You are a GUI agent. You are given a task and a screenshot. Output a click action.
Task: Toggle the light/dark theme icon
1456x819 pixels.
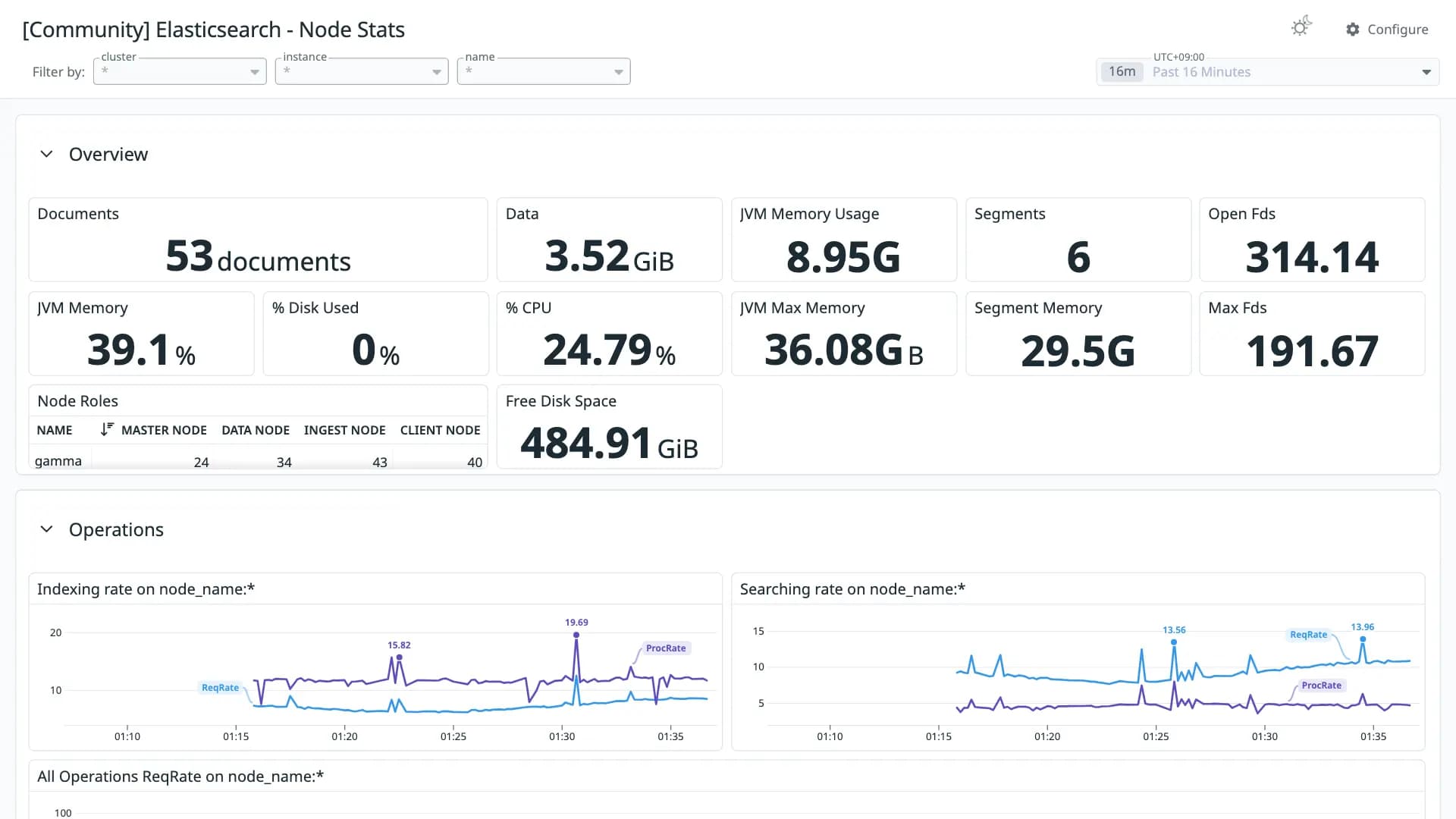(1301, 27)
